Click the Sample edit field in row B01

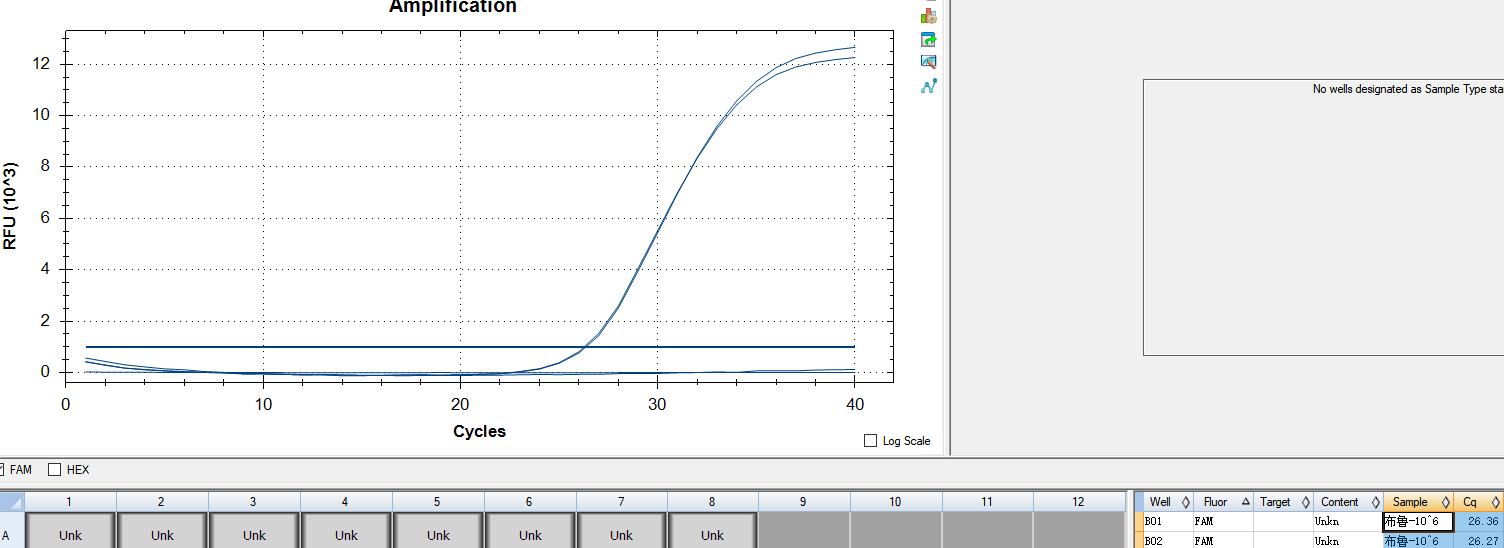pos(1418,521)
